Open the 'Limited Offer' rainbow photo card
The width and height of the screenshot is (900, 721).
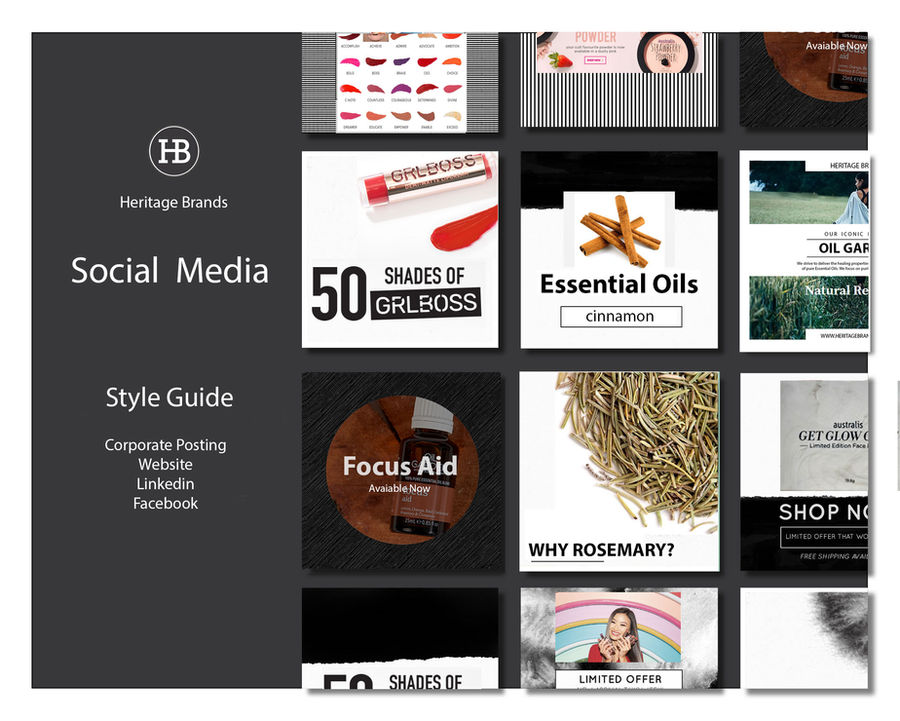click(619, 637)
